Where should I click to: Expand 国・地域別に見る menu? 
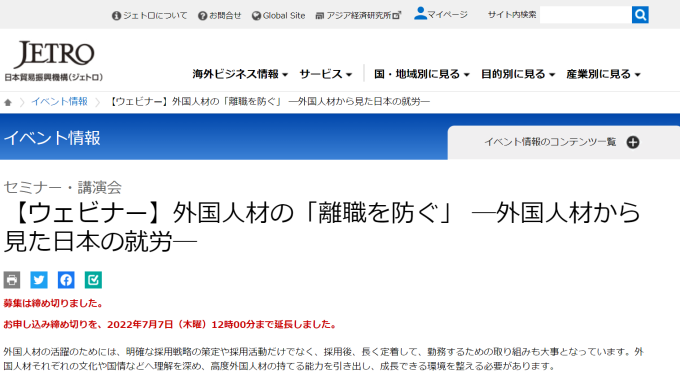[422, 74]
